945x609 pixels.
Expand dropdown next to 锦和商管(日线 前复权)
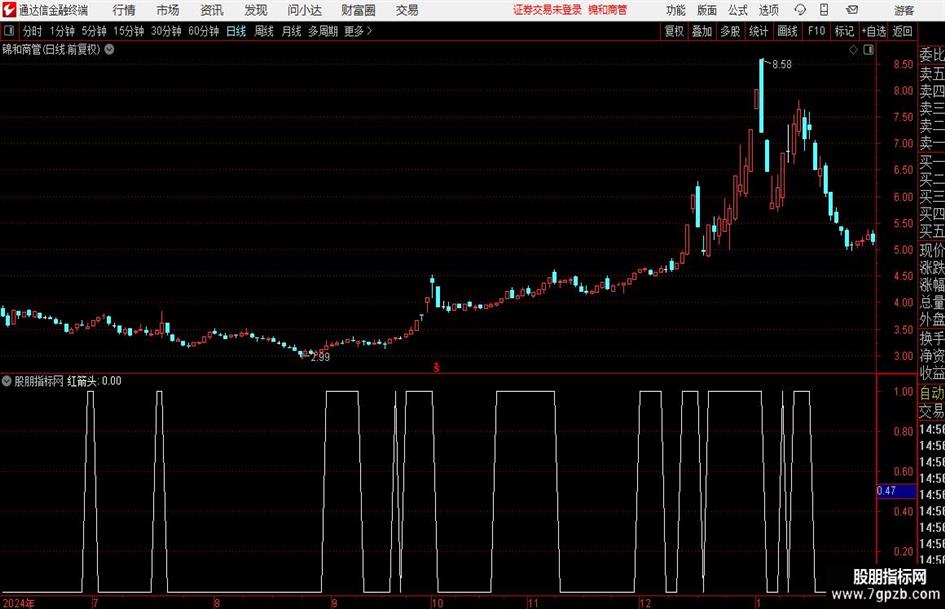click(109, 49)
